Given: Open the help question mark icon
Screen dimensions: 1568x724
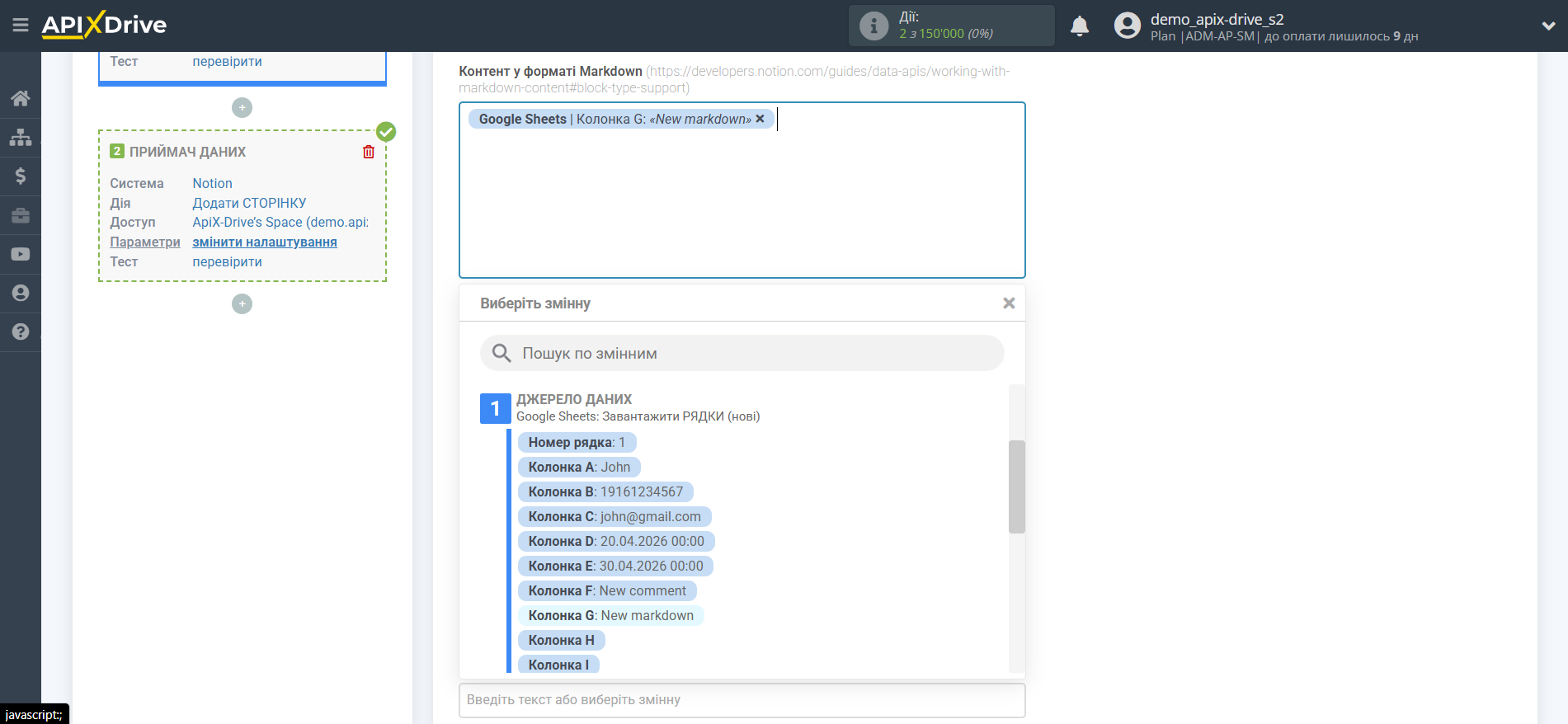Looking at the screenshot, I should (21, 331).
